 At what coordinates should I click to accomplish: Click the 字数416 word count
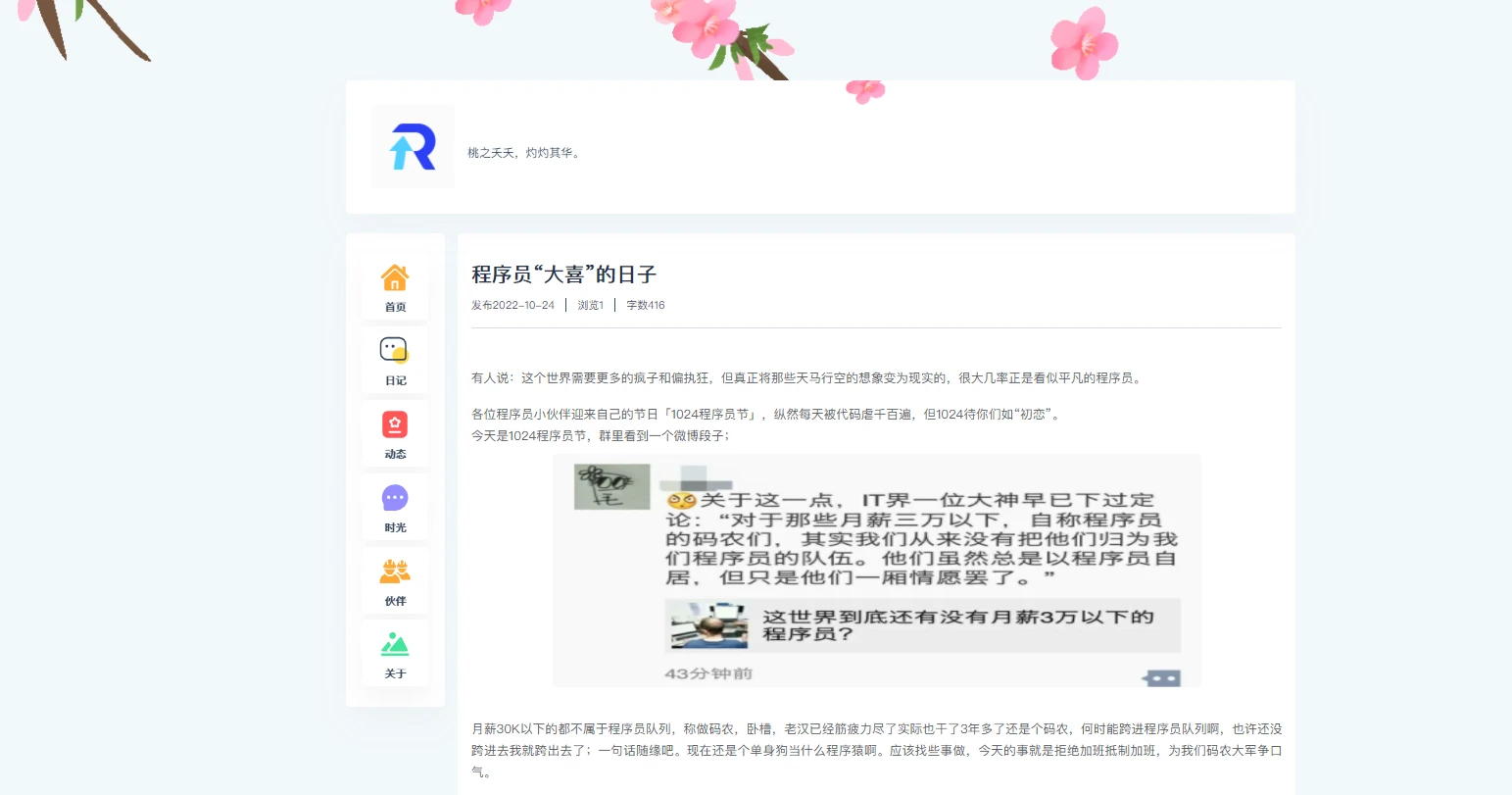pos(646,305)
